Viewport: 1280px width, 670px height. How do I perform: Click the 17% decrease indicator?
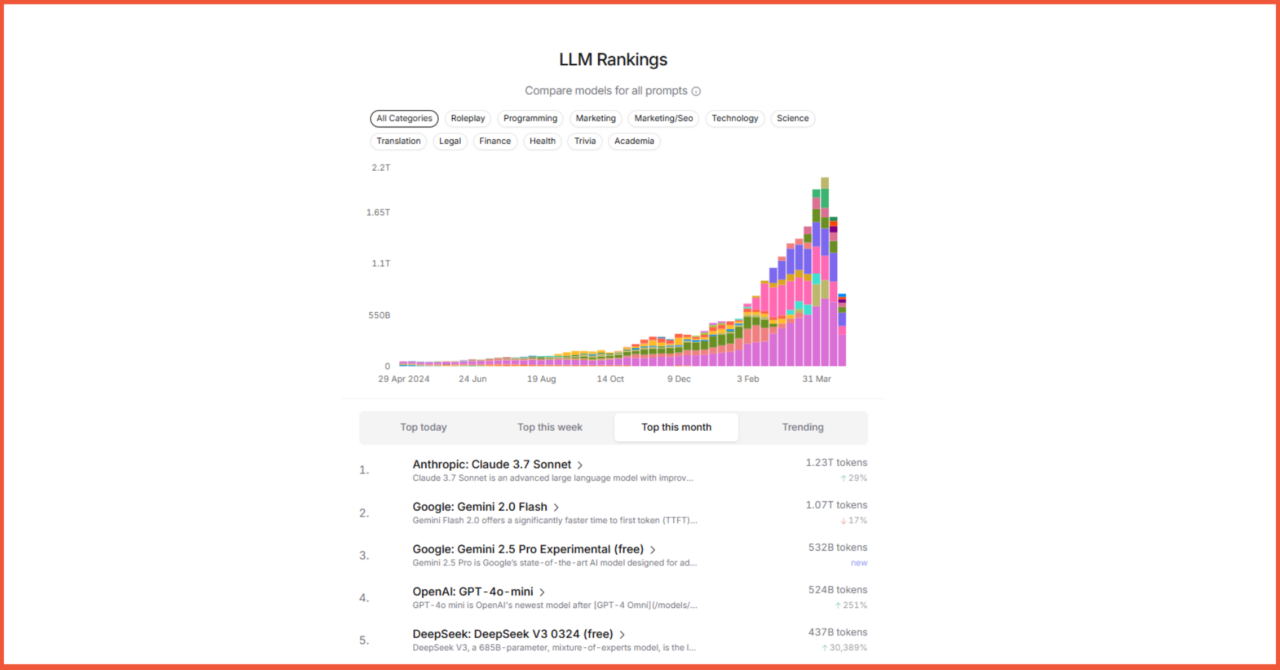(854, 520)
